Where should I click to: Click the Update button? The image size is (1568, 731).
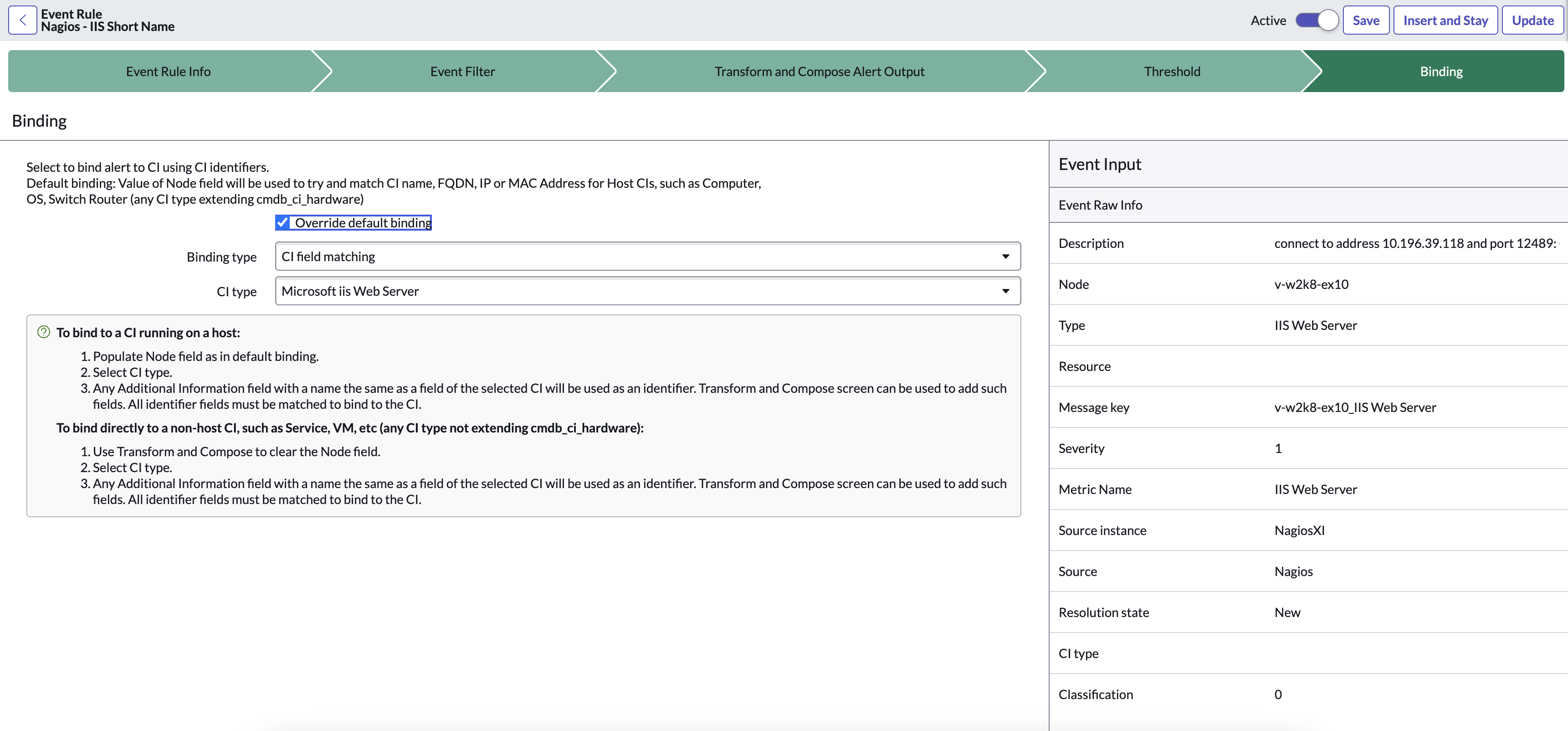(x=1533, y=20)
